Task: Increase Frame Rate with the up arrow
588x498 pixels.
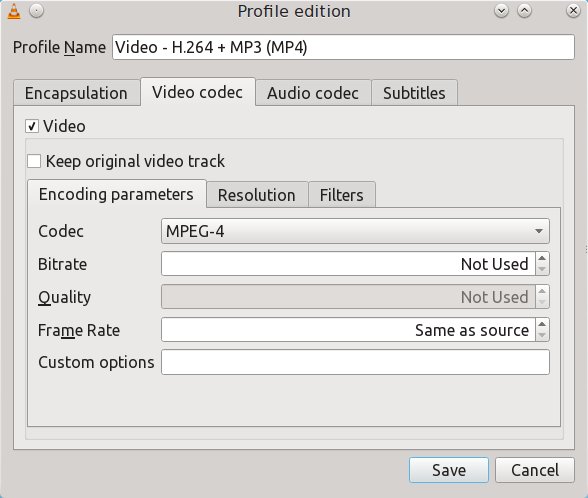Action: pos(542,324)
